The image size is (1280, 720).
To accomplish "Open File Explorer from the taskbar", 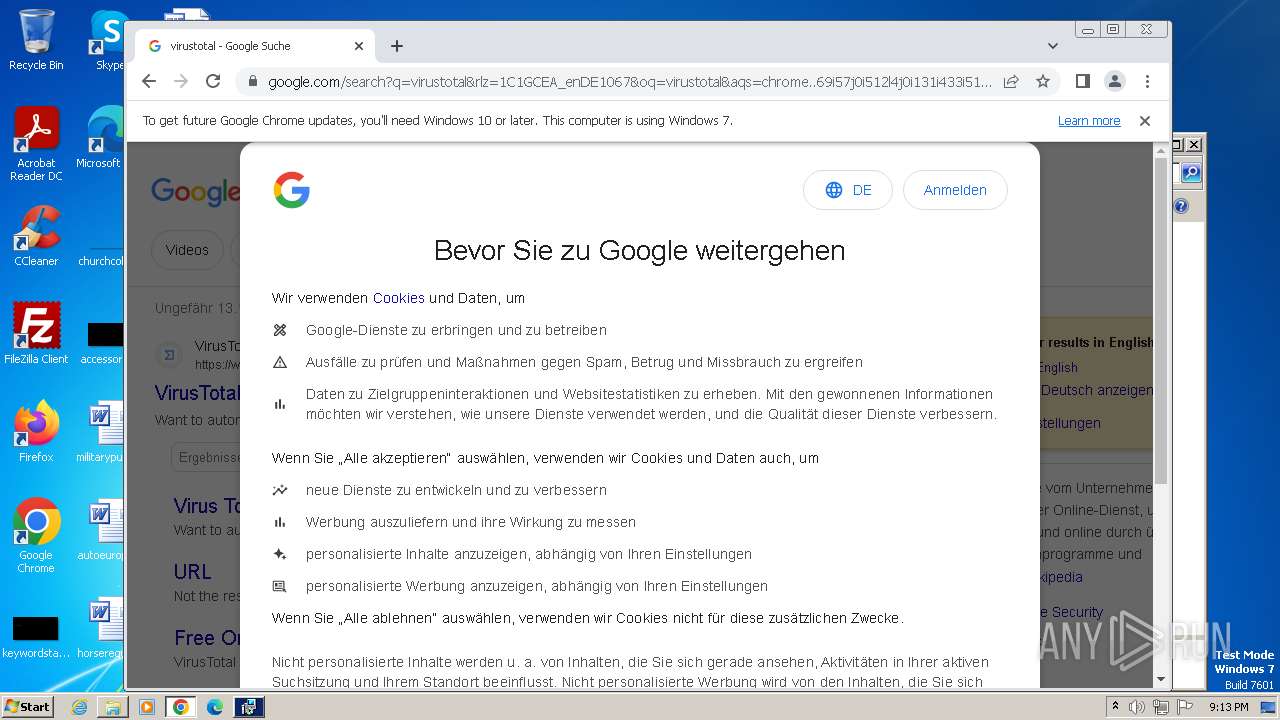I will pyautogui.click(x=113, y=707).
